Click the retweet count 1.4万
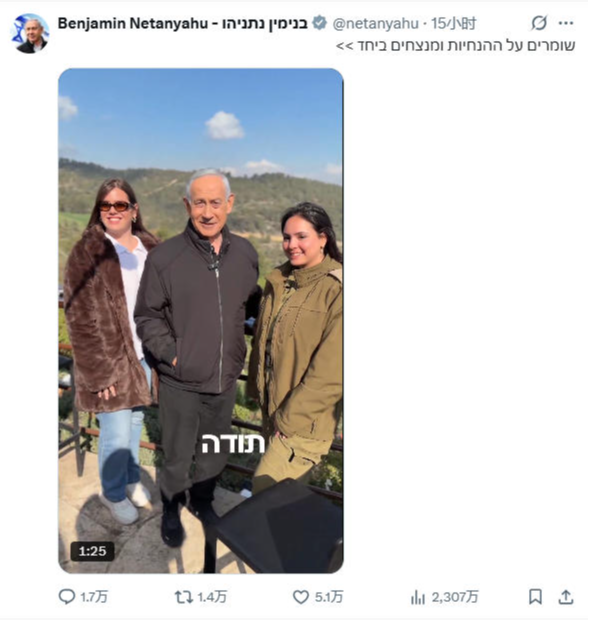 [212, 597]
